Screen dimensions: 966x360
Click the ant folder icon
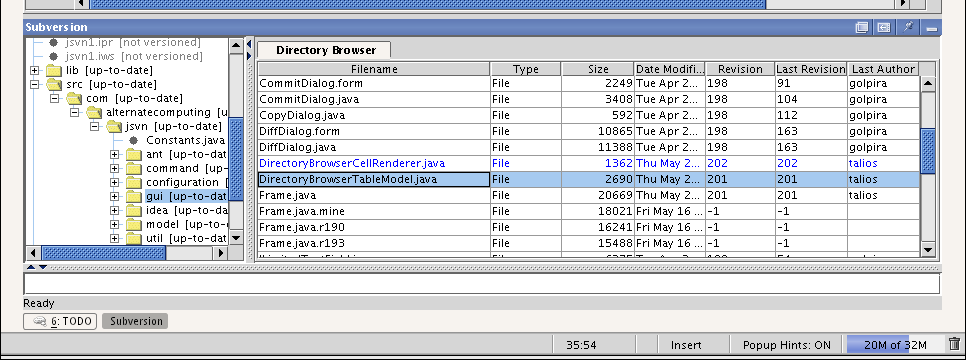(134, 155)
